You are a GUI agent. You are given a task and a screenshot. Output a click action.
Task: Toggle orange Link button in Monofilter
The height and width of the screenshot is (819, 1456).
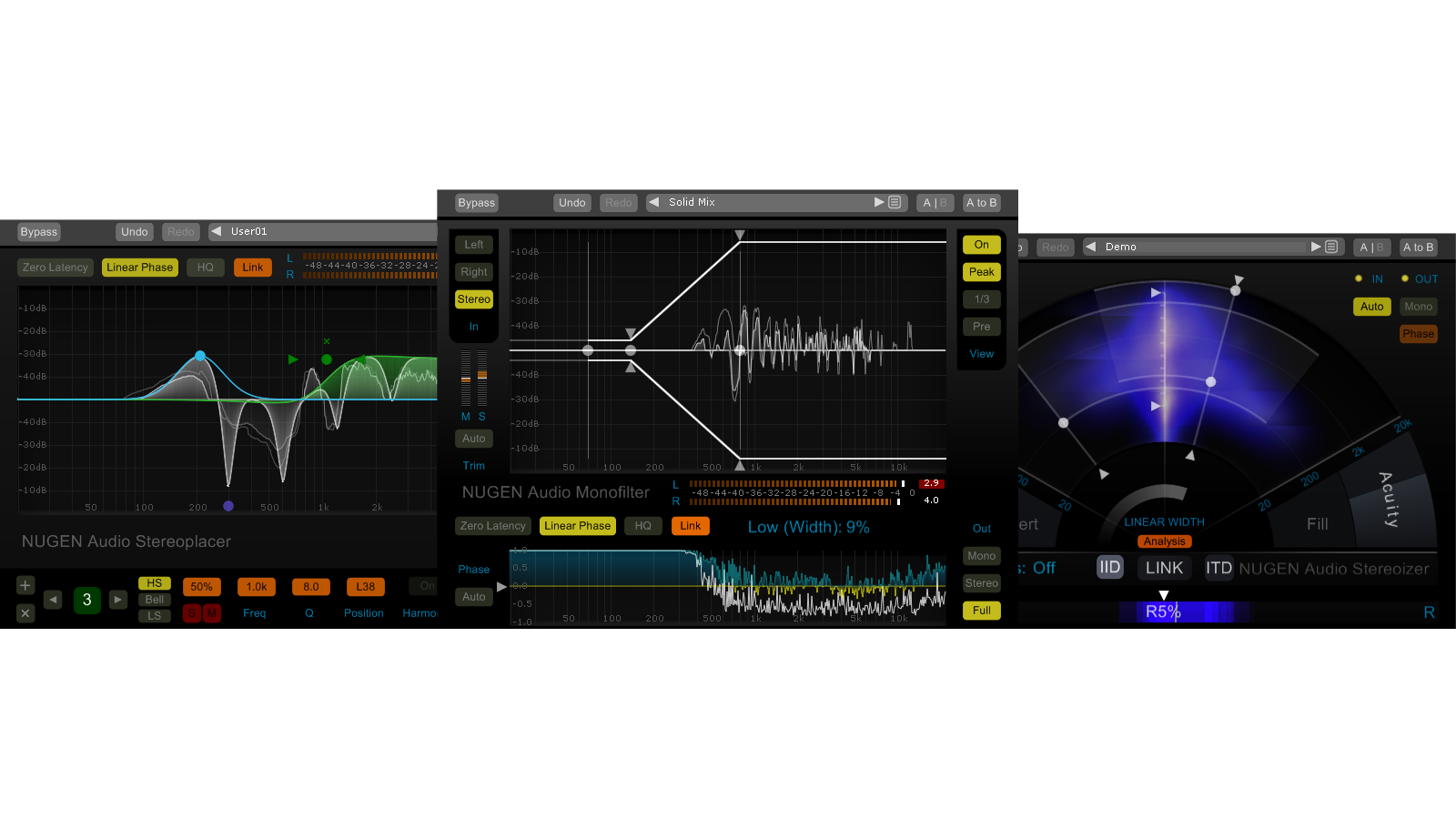[x=691, y=526]
